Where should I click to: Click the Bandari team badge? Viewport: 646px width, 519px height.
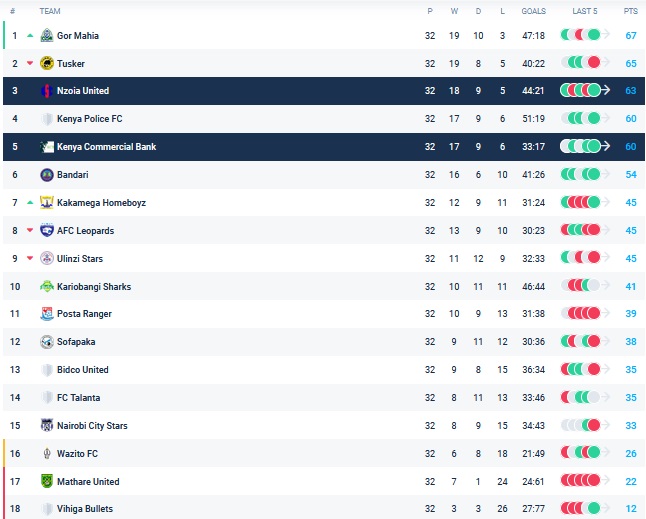tap(47, 175)
